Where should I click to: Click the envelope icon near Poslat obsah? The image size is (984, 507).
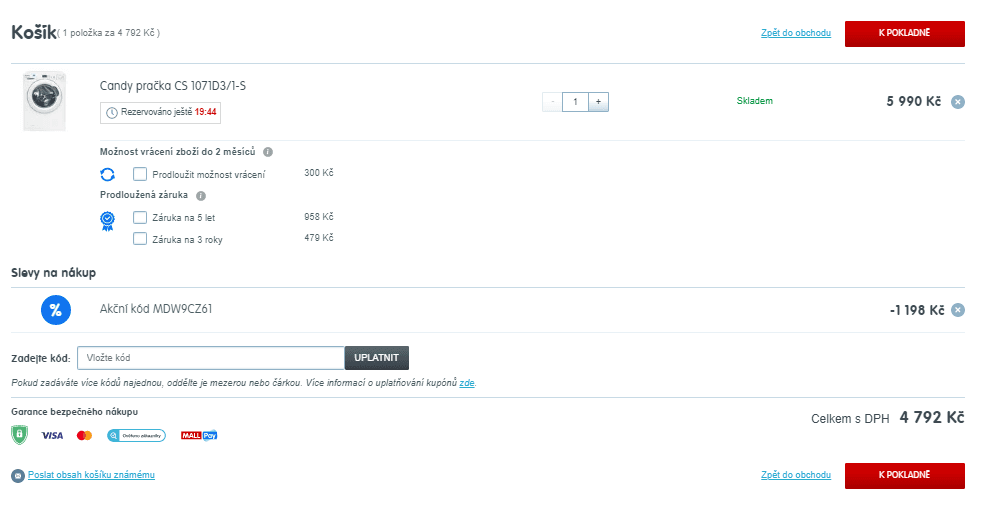(x=18, y=476)
